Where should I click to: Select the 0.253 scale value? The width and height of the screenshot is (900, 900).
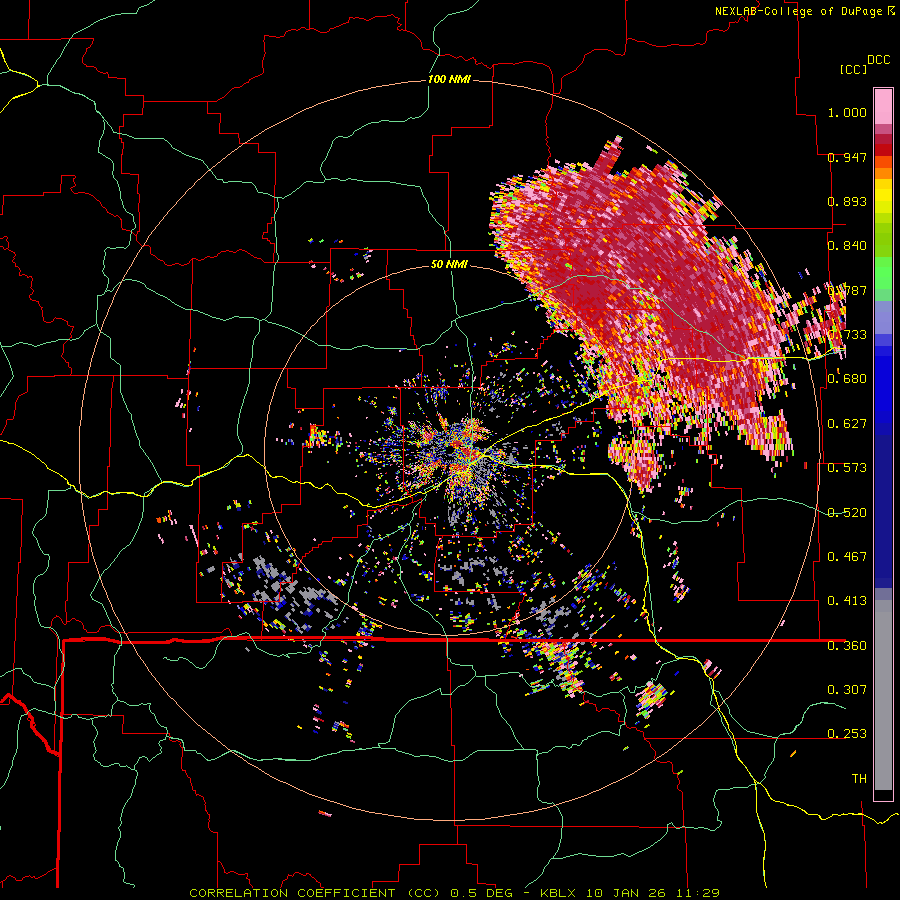click(x=847, y=734)
